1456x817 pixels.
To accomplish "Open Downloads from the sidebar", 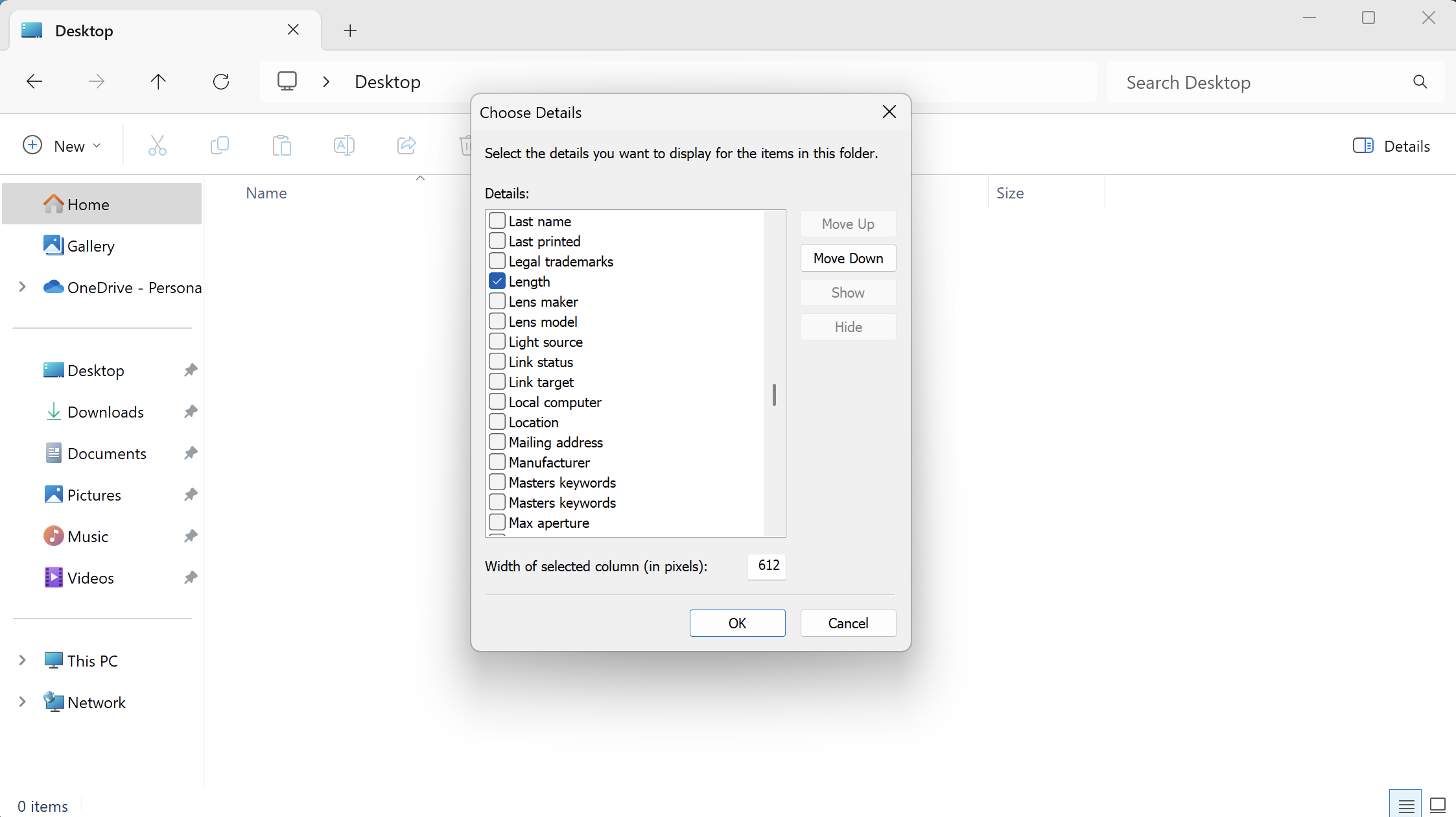I will click(105, 412).
